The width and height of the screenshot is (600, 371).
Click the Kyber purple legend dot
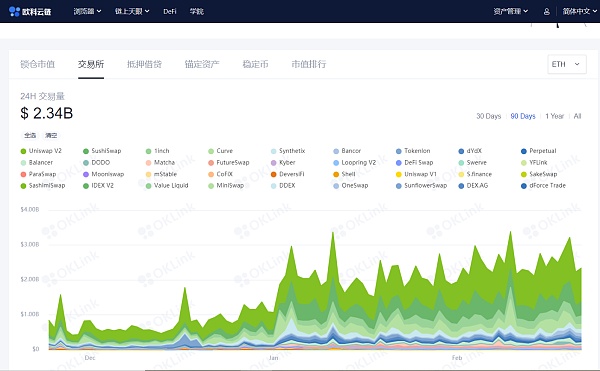[274, 163]
